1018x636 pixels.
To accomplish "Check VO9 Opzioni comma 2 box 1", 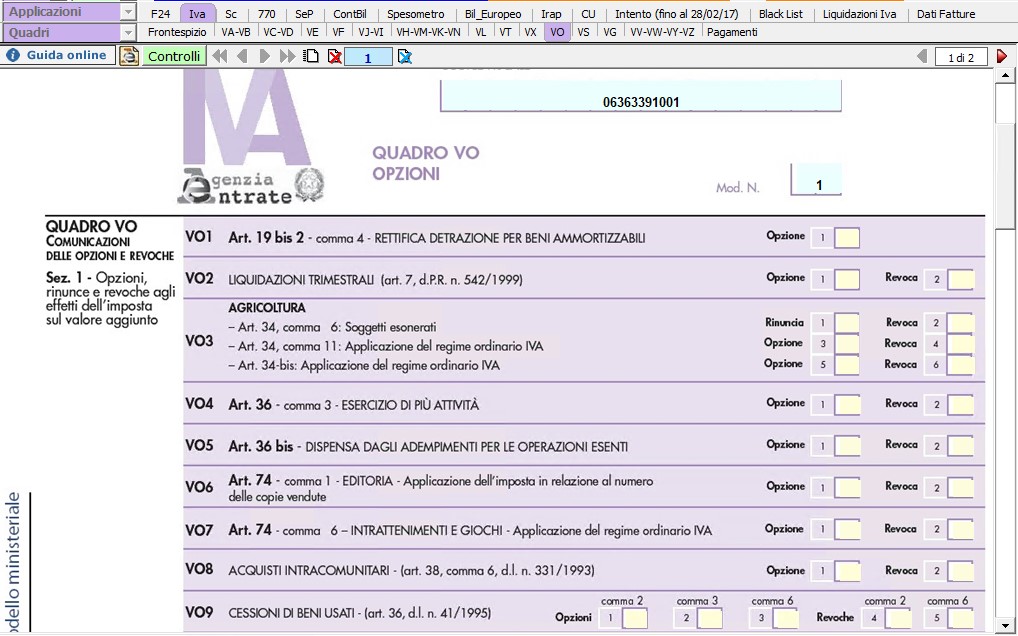I will [634, 618].
